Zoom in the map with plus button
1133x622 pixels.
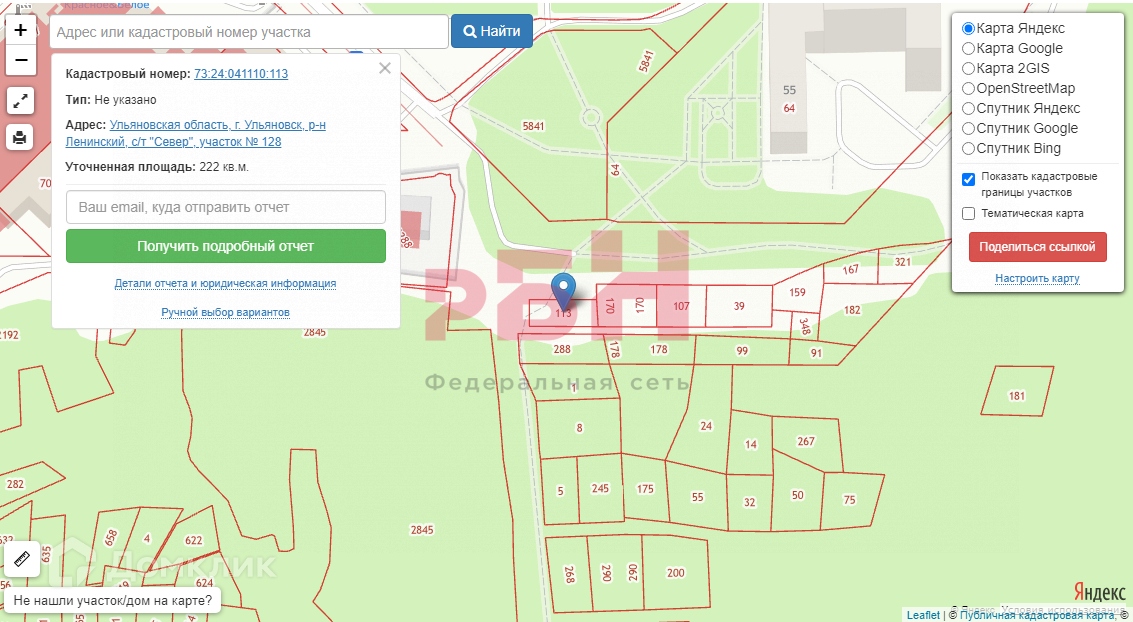click(x=21, y=30)
